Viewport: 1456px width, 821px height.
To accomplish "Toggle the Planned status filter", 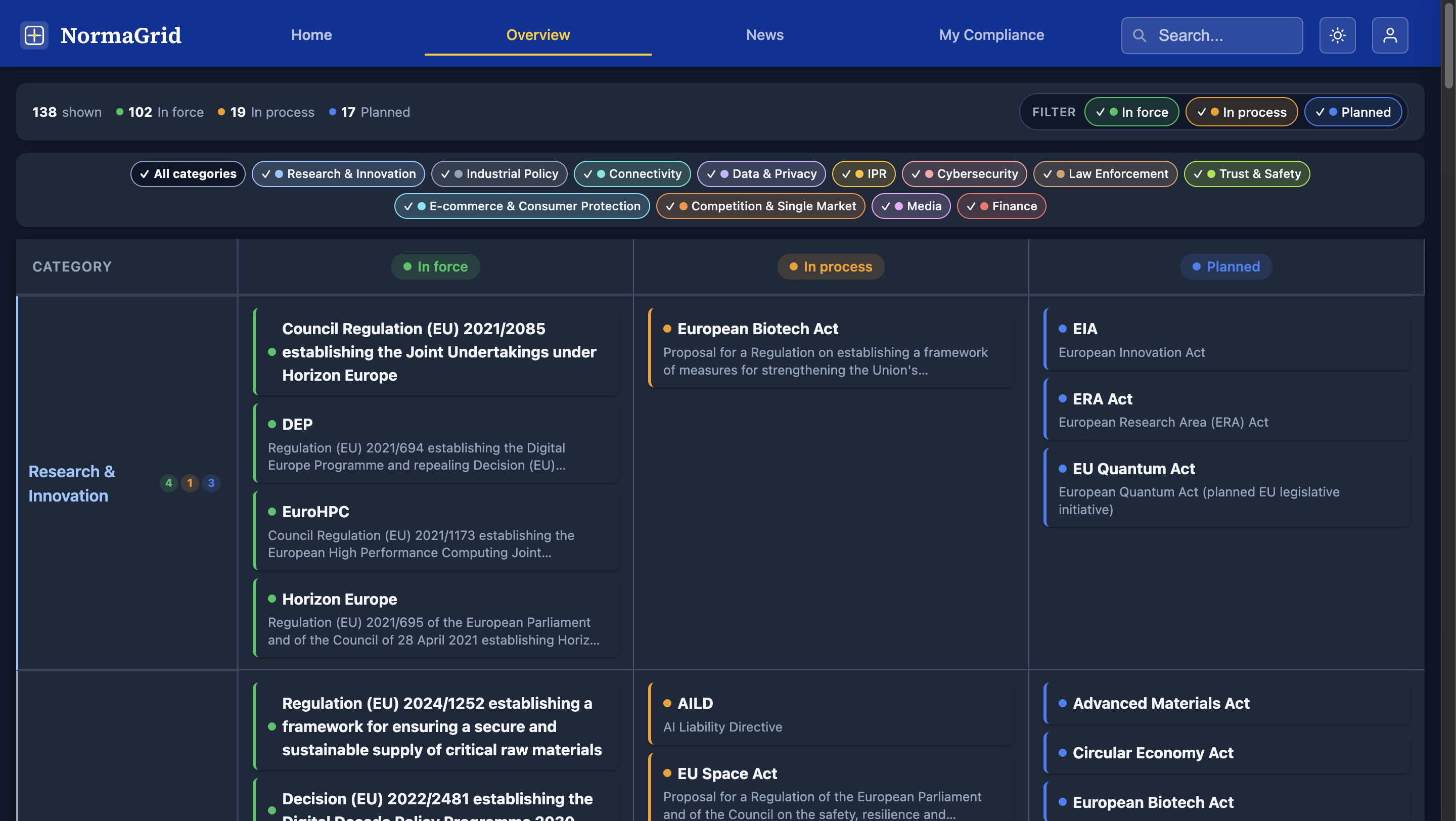I will [1352, 112].
